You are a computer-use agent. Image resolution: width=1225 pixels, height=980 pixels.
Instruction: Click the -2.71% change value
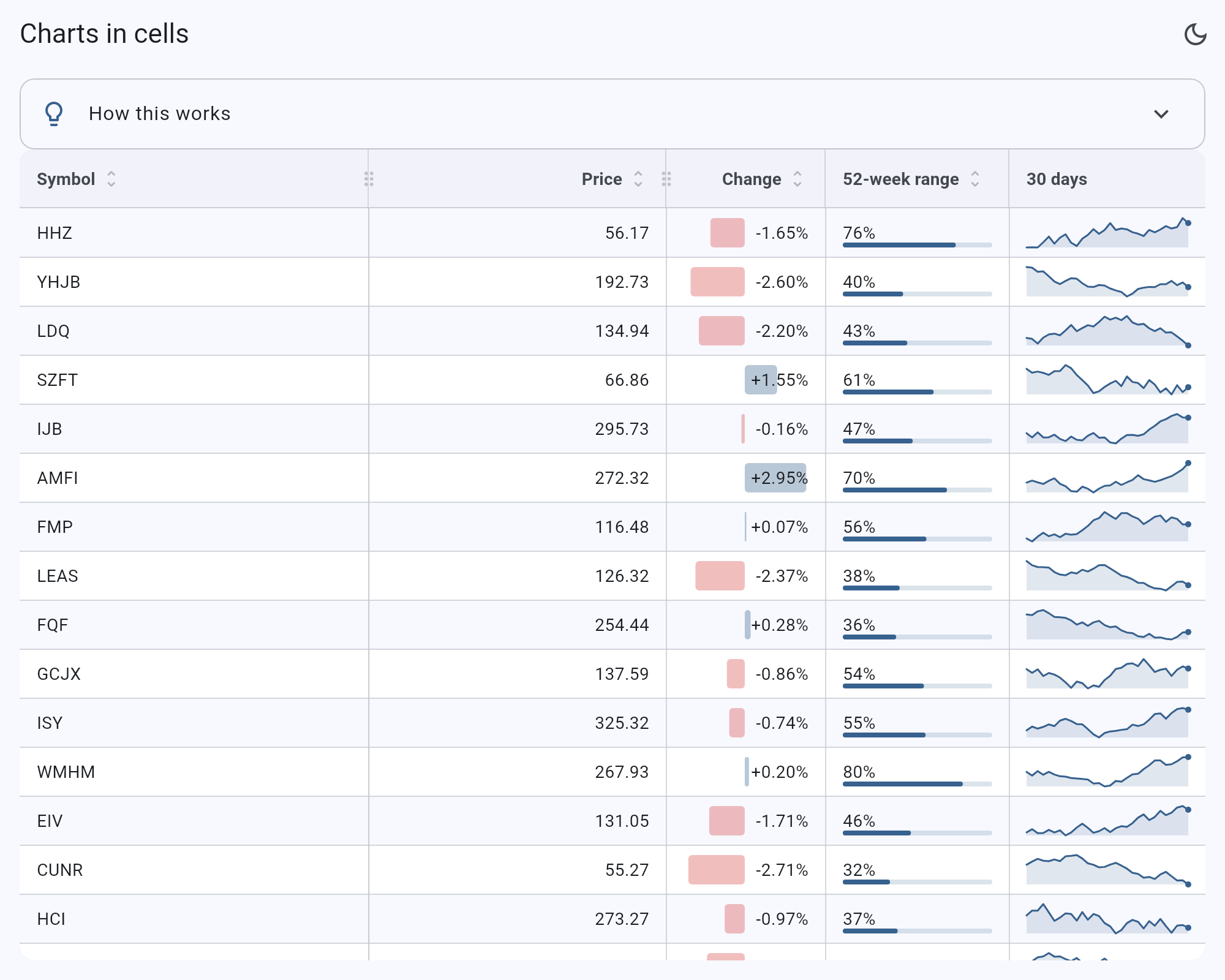pyautogui.click(x=782, y=870)
